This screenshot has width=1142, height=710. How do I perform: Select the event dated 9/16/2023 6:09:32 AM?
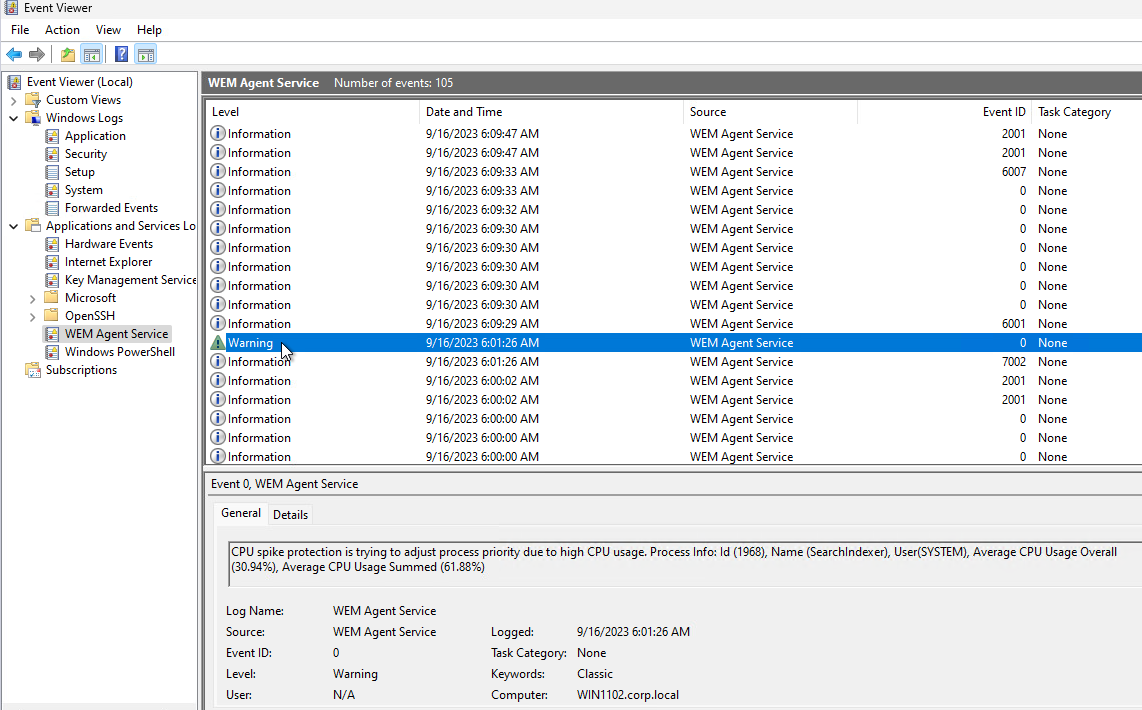pyautogui.click(x=674, y=210)
